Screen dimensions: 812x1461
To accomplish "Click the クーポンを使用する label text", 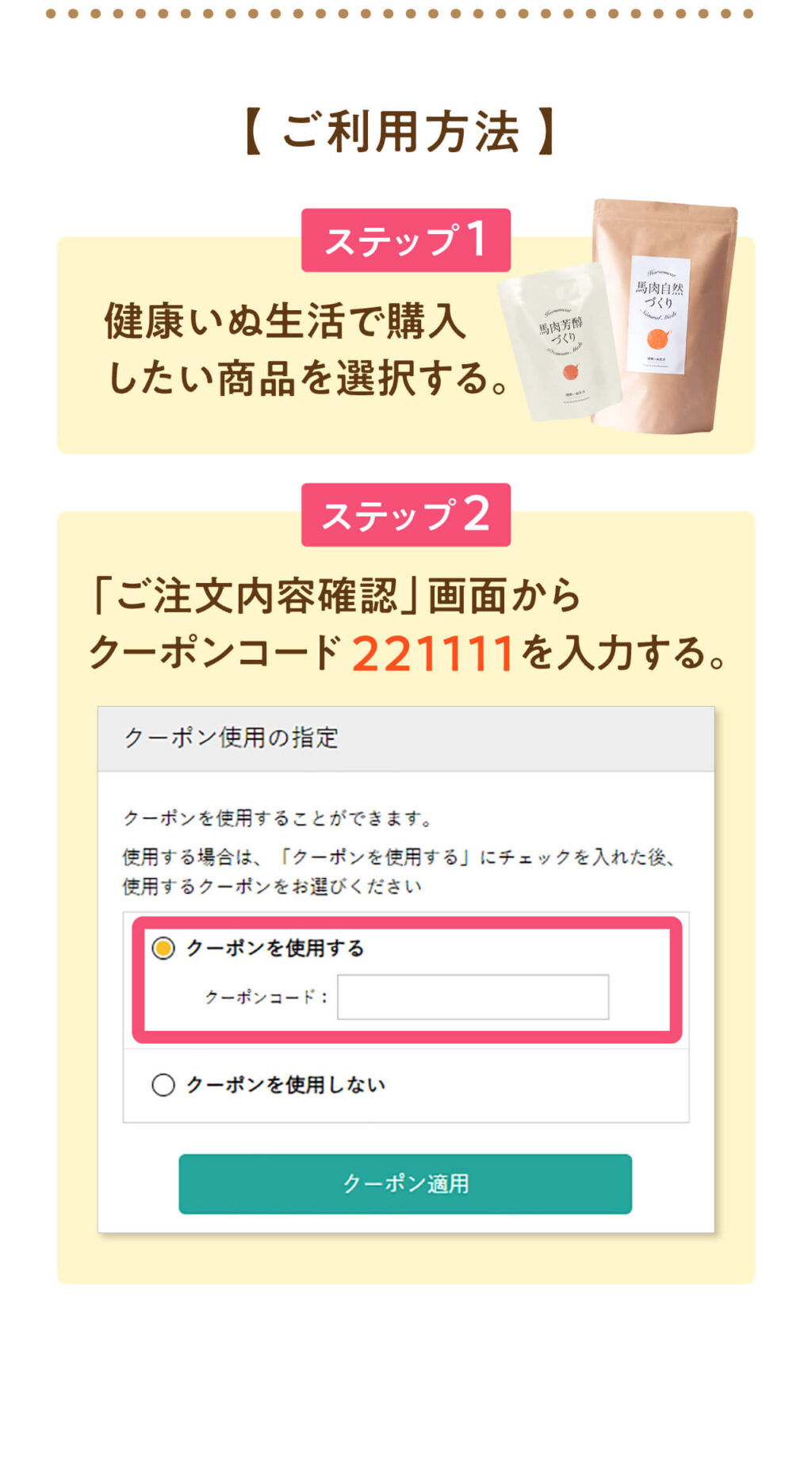I will pos(275,948).
